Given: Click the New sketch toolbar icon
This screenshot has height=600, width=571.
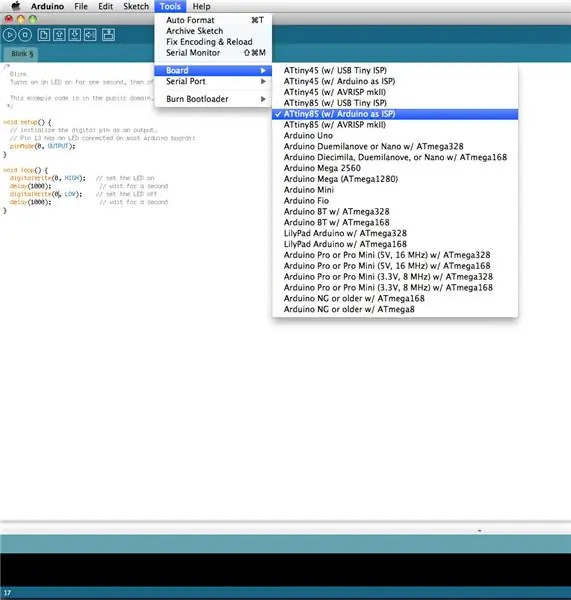Looking at the screenshot, I should tap(44, 35).
